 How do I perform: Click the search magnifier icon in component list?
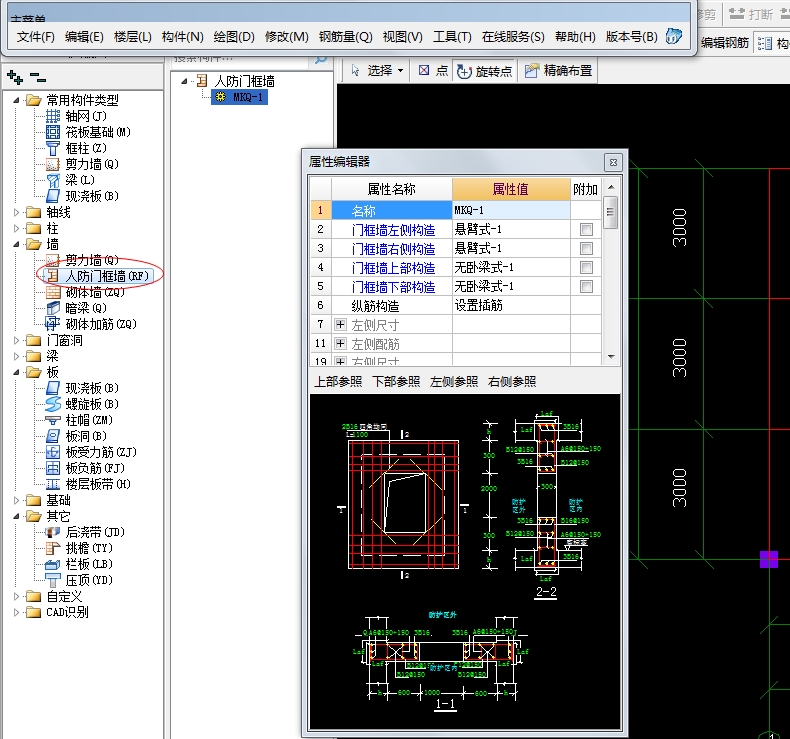(x=320, y=60)
